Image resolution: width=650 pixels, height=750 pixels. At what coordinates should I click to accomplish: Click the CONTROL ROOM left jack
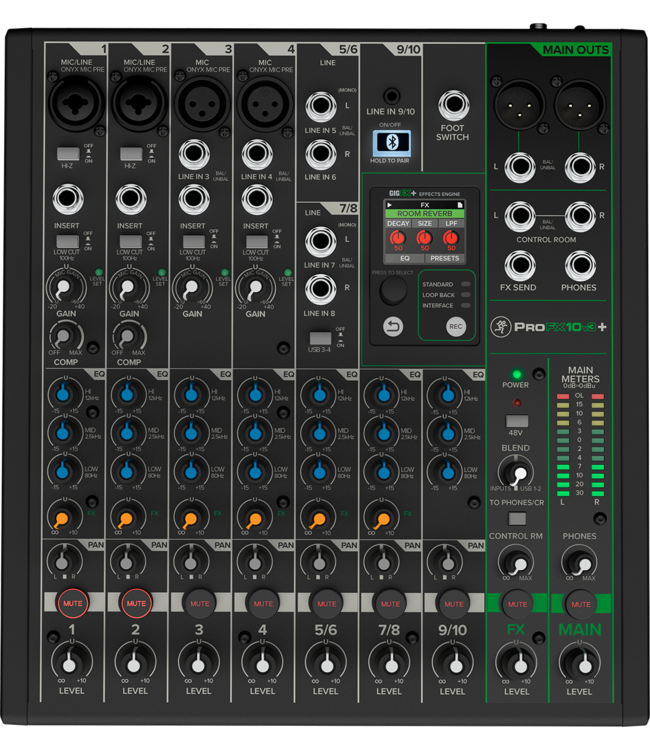coord(519,216)
